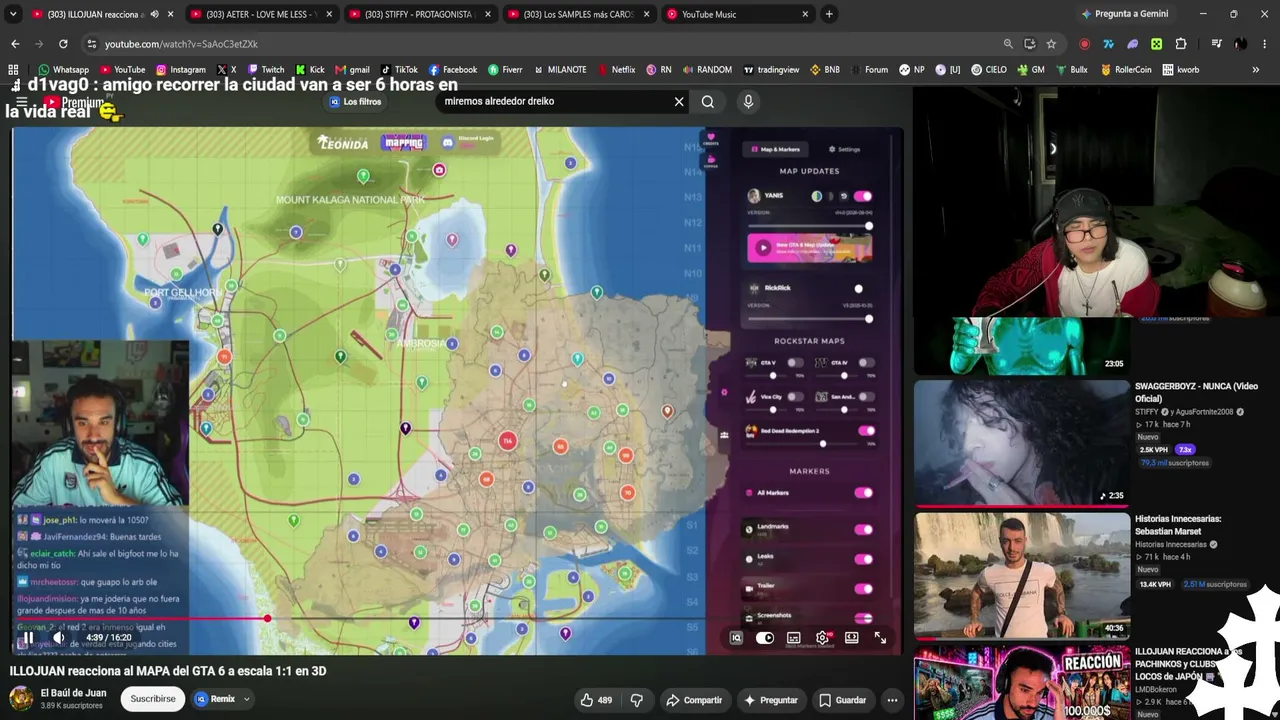Screen dimensions: 1280x720
Task: Switch to Los SAMPLES más CAROS tab
Action: tap(579, 14)
